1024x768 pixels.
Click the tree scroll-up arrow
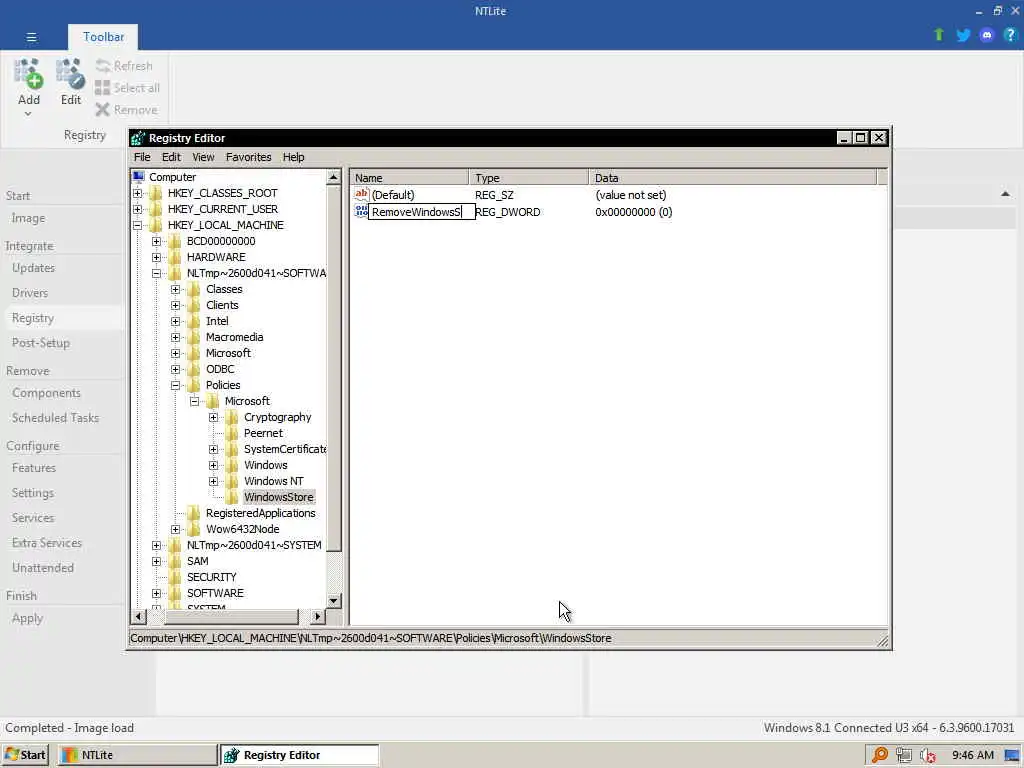click(334, 177)
